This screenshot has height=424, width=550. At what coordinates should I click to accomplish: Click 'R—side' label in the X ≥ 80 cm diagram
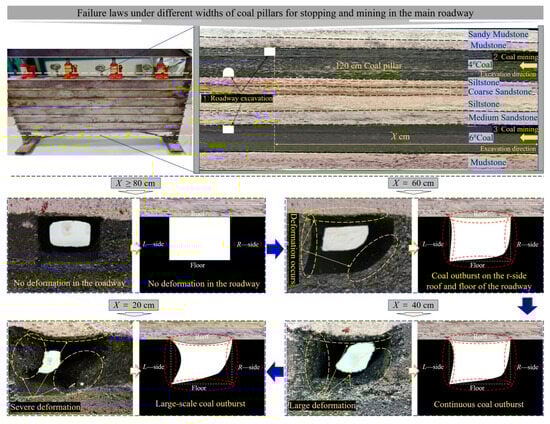pos(248,244)
